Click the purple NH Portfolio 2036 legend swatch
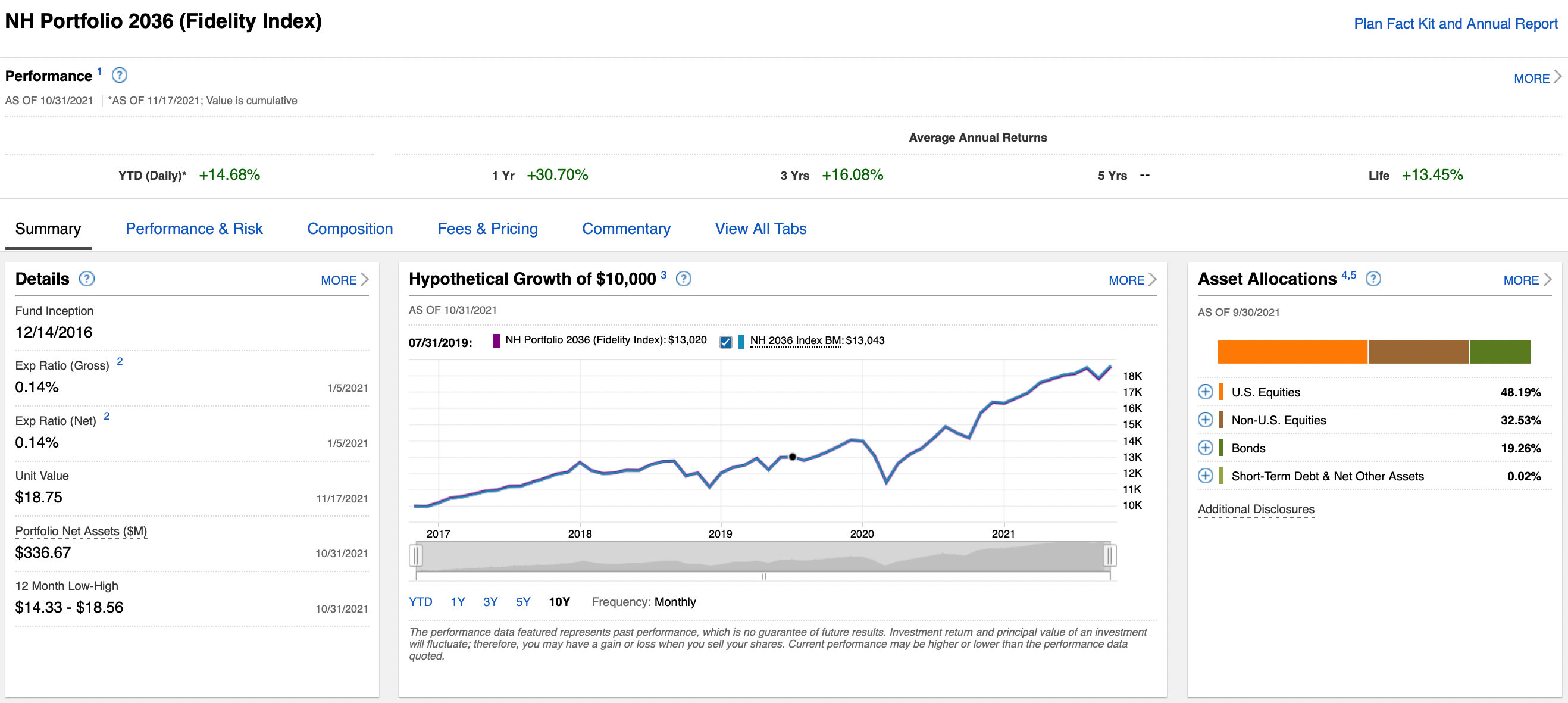Screen dimensions: 1568x703 tap(496, 341)
